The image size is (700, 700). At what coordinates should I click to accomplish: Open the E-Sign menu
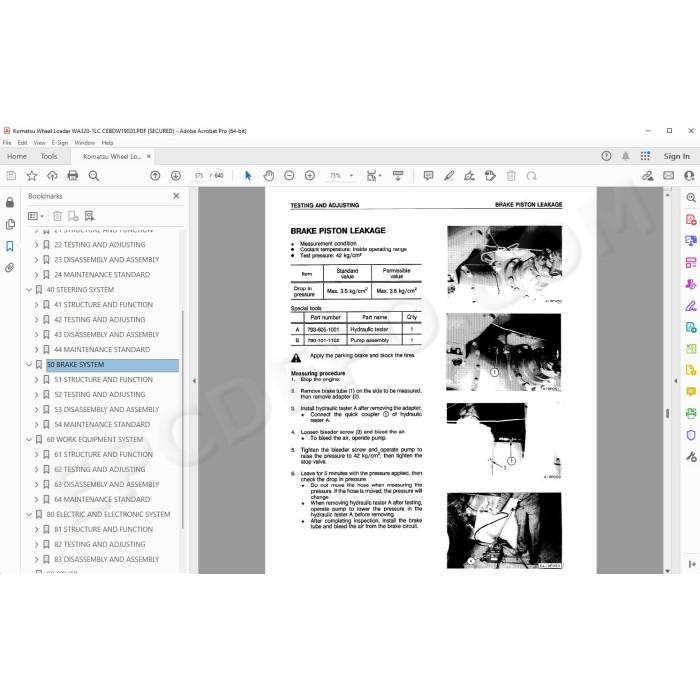60,143
